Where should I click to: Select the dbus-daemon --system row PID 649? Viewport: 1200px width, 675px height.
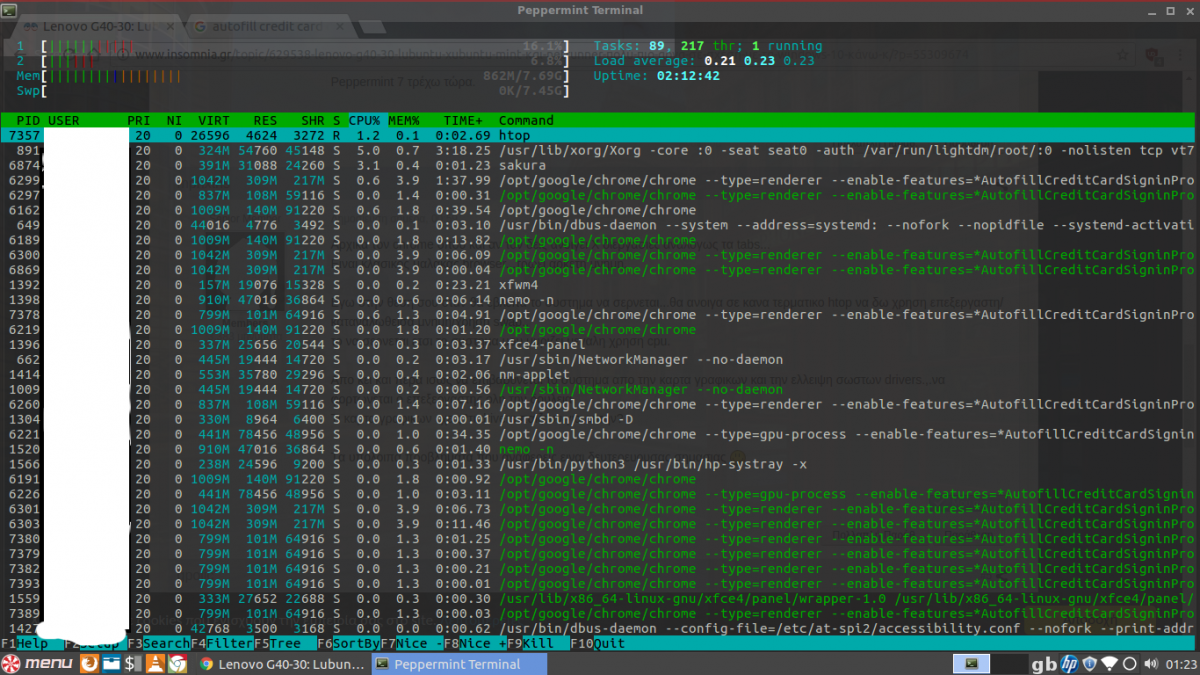600,225
